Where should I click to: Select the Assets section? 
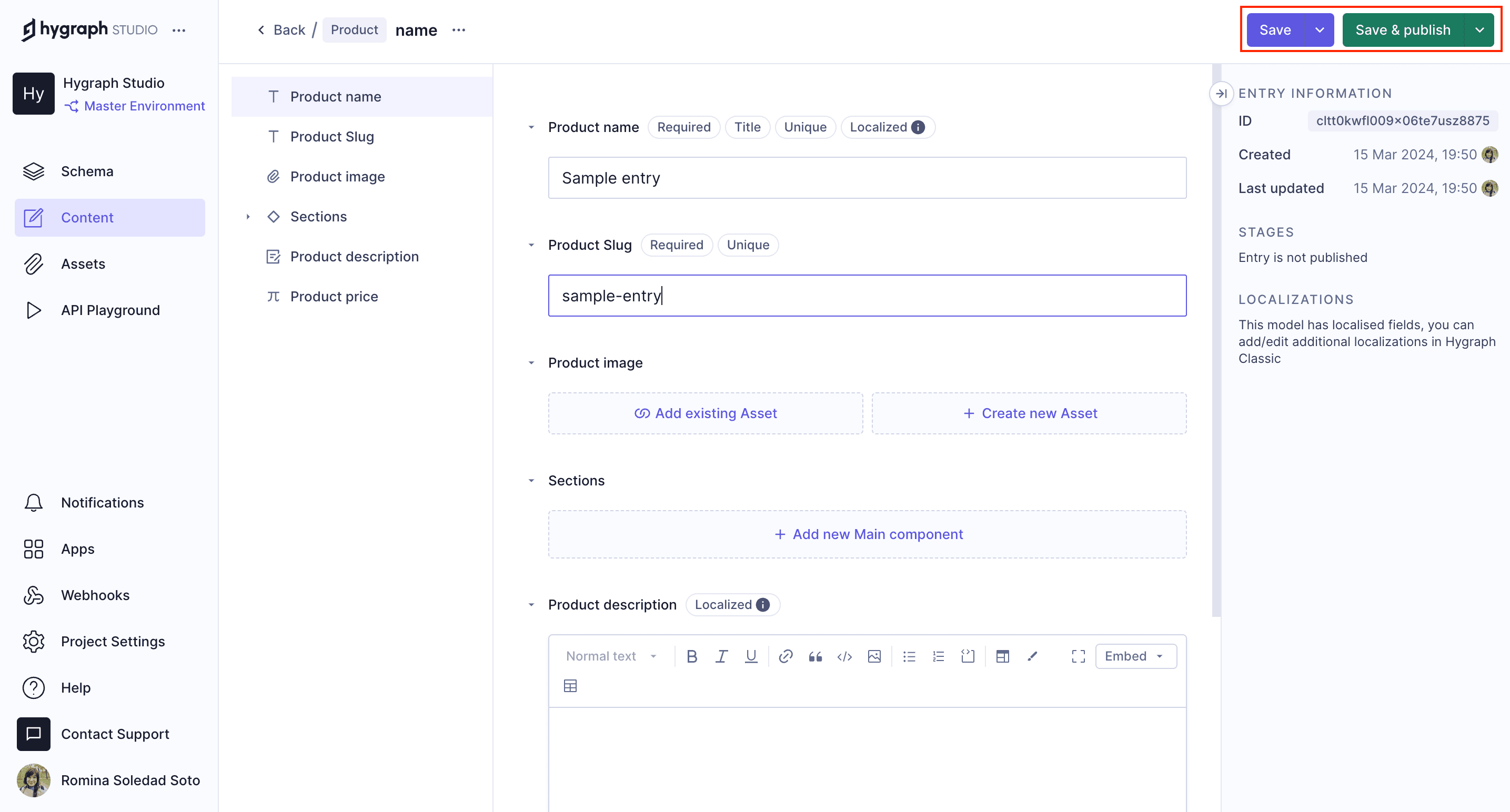tap(83, 263)
